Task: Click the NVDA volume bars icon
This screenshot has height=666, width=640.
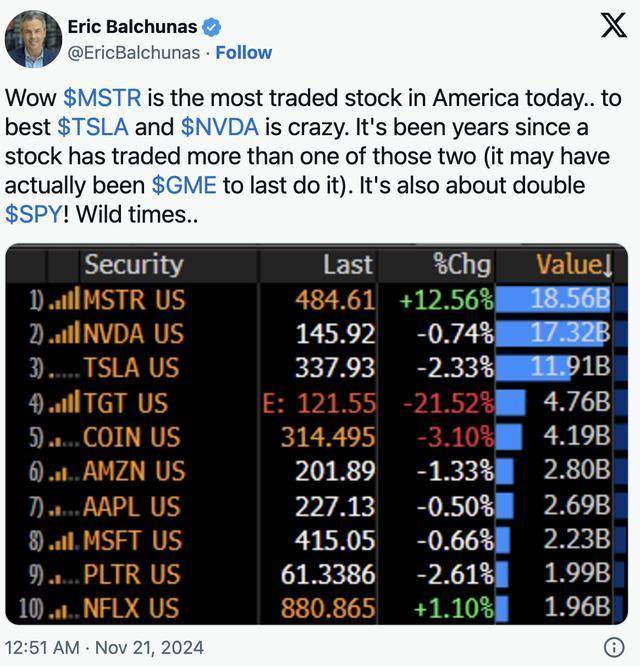Action: click(x=64, y=334)
